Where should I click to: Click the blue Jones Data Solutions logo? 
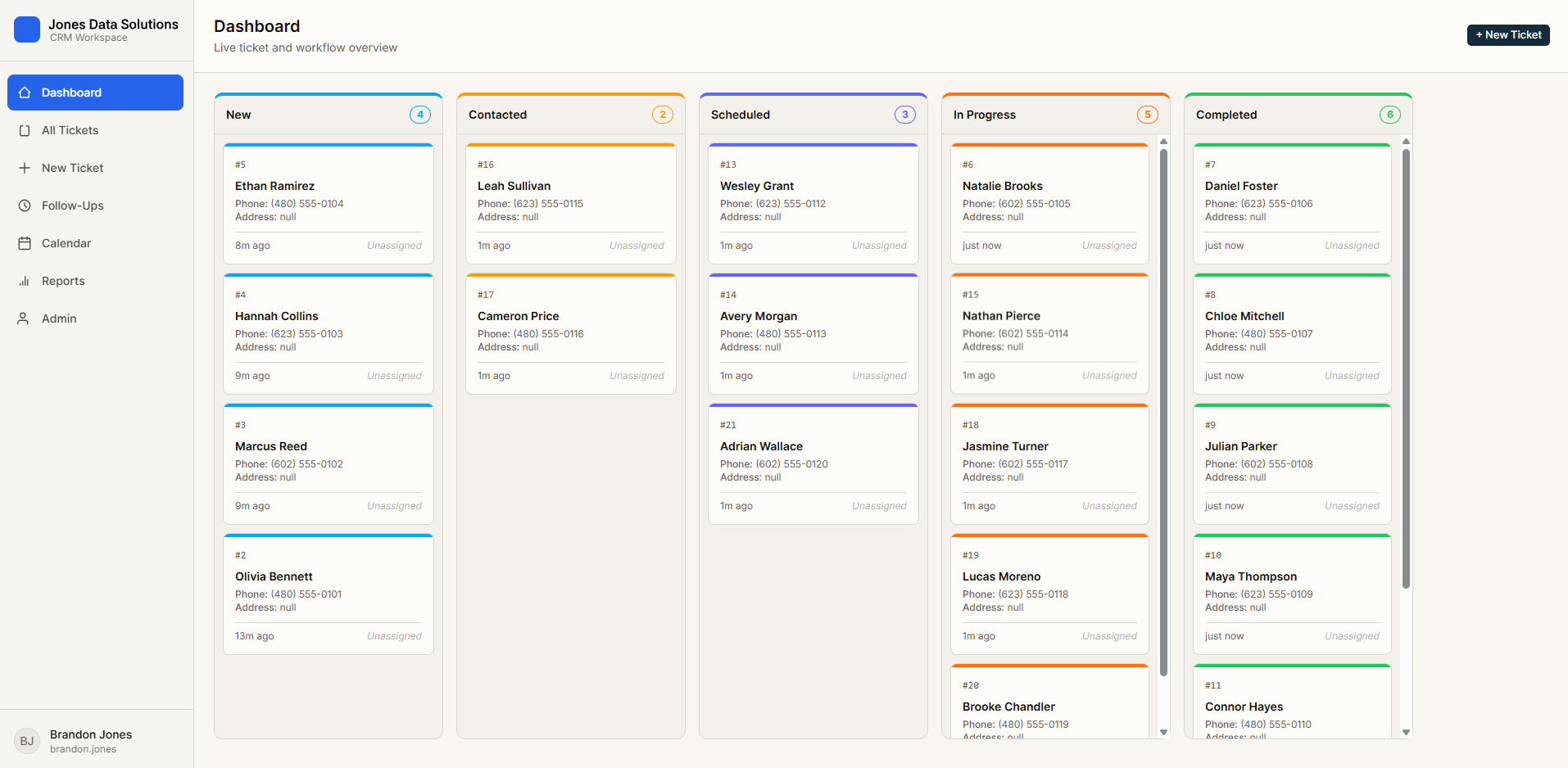click(27, 29)
